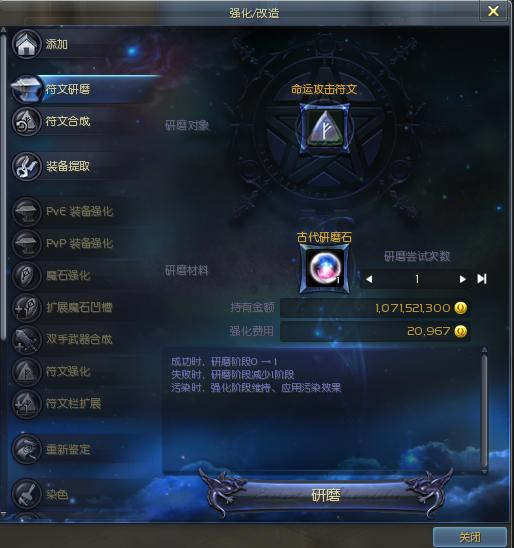Click the 命运攻击符文 rune slot
The width and height of the screenshot is (514, 548).
(325, 129)
